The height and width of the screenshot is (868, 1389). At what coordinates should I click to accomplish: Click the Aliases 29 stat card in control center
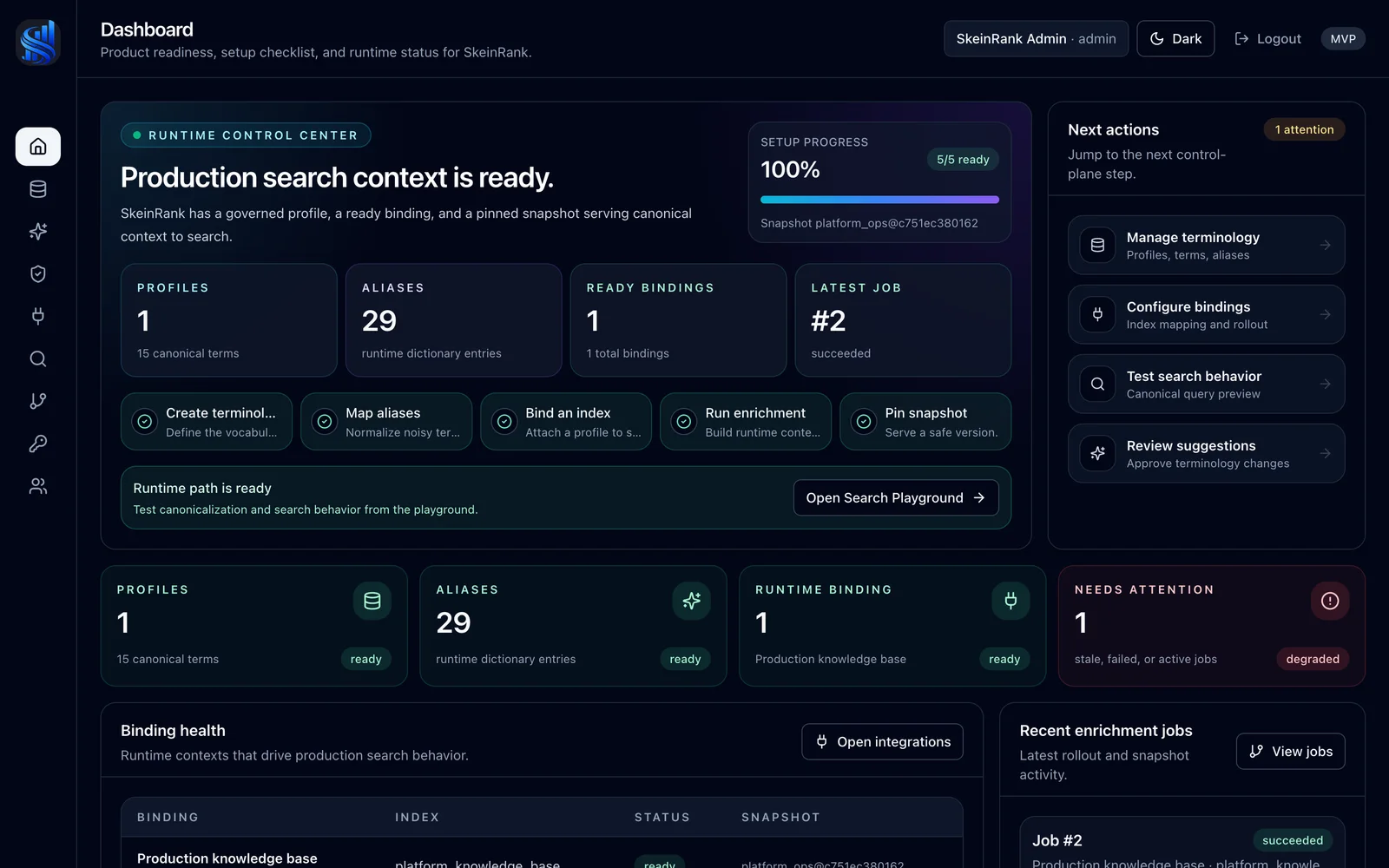point(453,320)
